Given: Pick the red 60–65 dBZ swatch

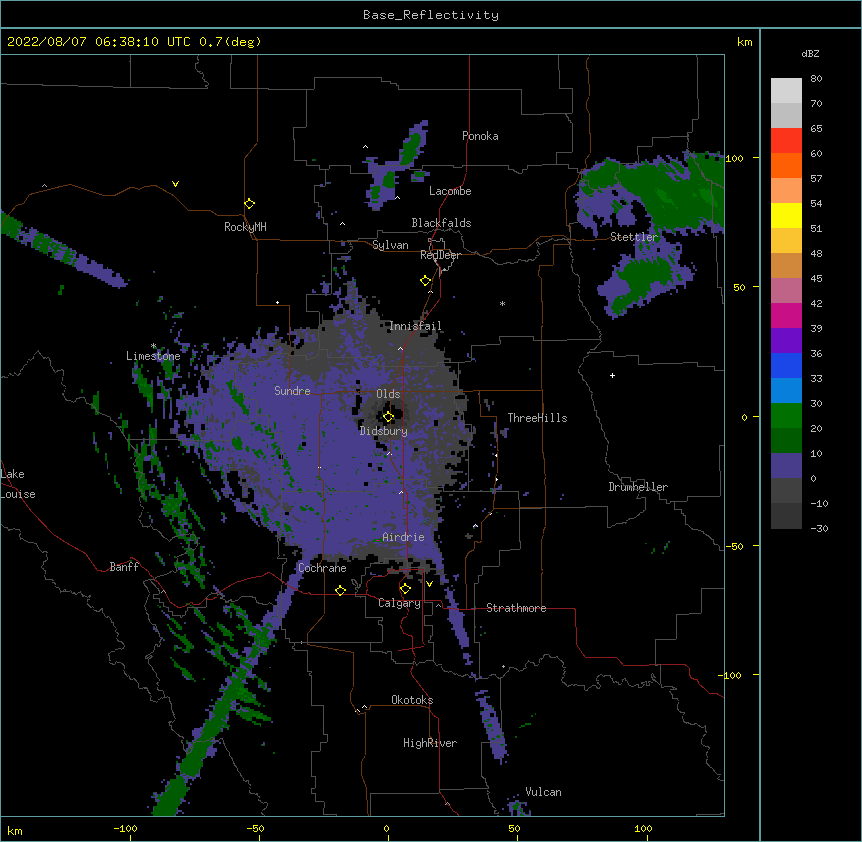Looking at the screenshot, I should click(x=786, y=141).
